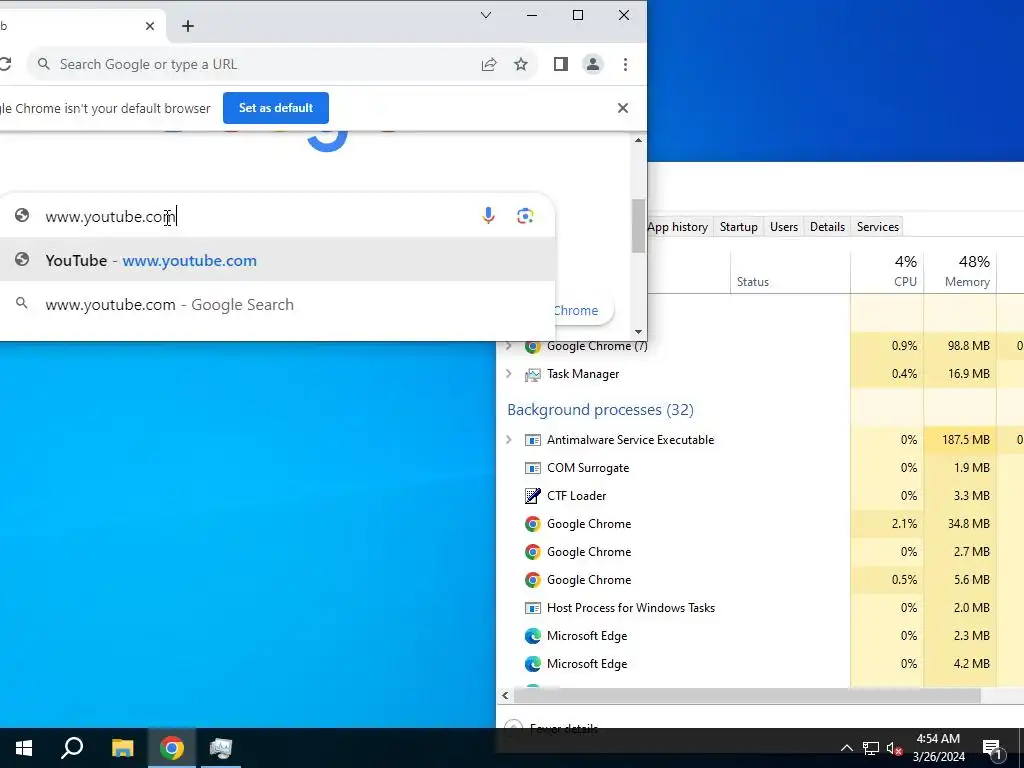1024x768 pixels.
Task: Select www.youtube.com Google Search suggestion
Action: click(x=278, y=304)
